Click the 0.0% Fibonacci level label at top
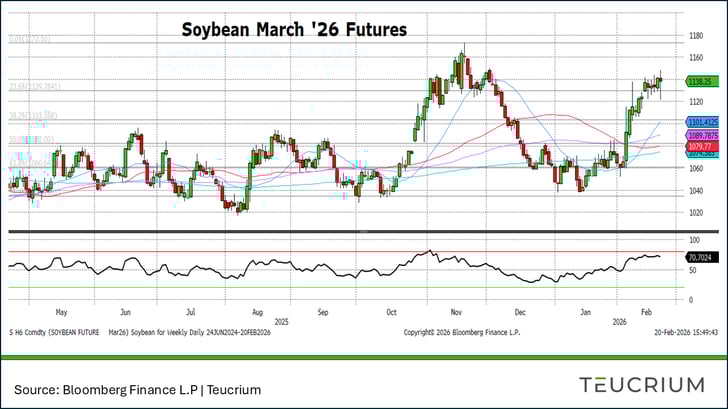The image size is (728, 409). 30,39
